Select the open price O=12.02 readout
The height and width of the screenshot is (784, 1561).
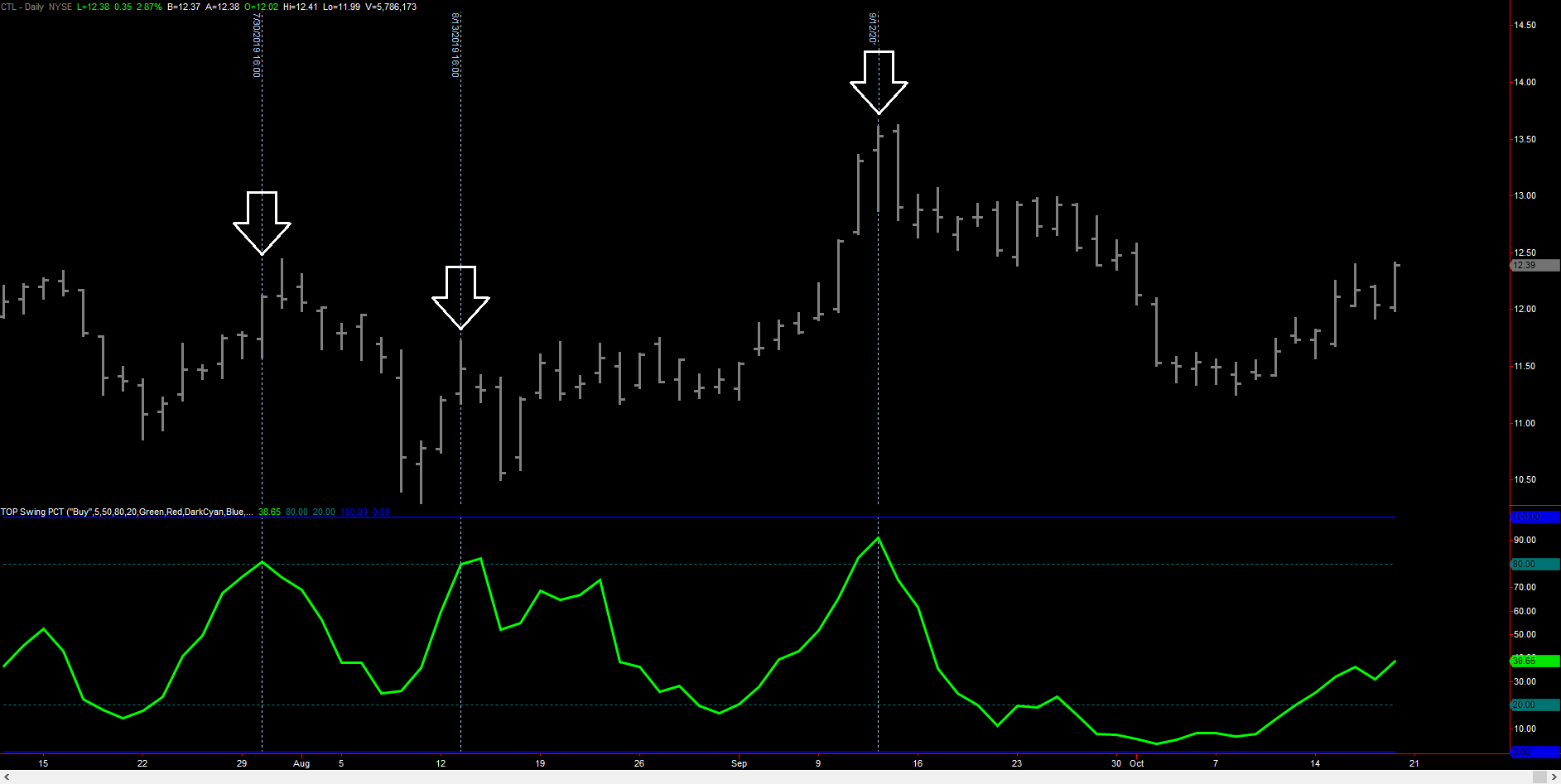point(260,7)
